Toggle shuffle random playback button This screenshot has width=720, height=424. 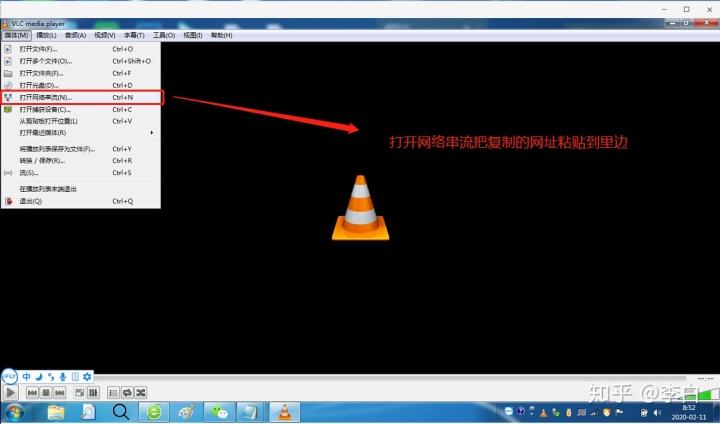click(x=141, y=393)
